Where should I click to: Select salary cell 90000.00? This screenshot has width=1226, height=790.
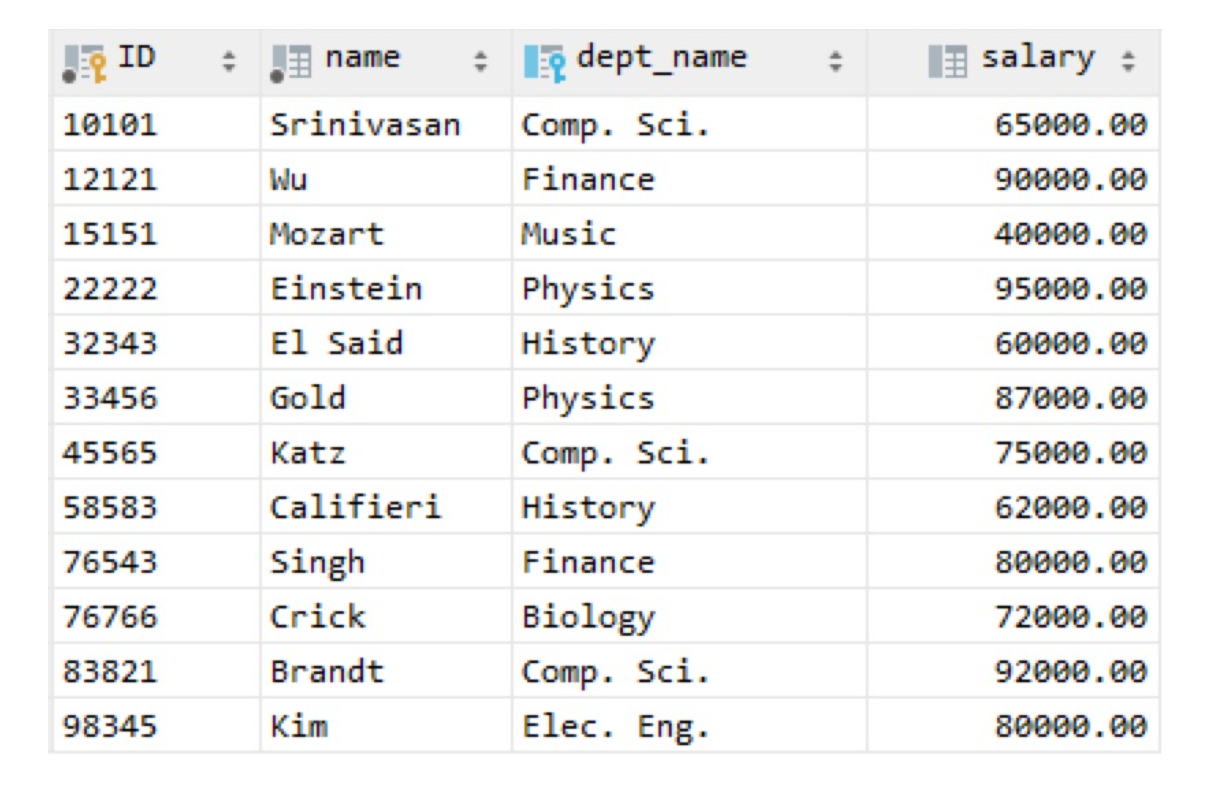pos(1014,179)
